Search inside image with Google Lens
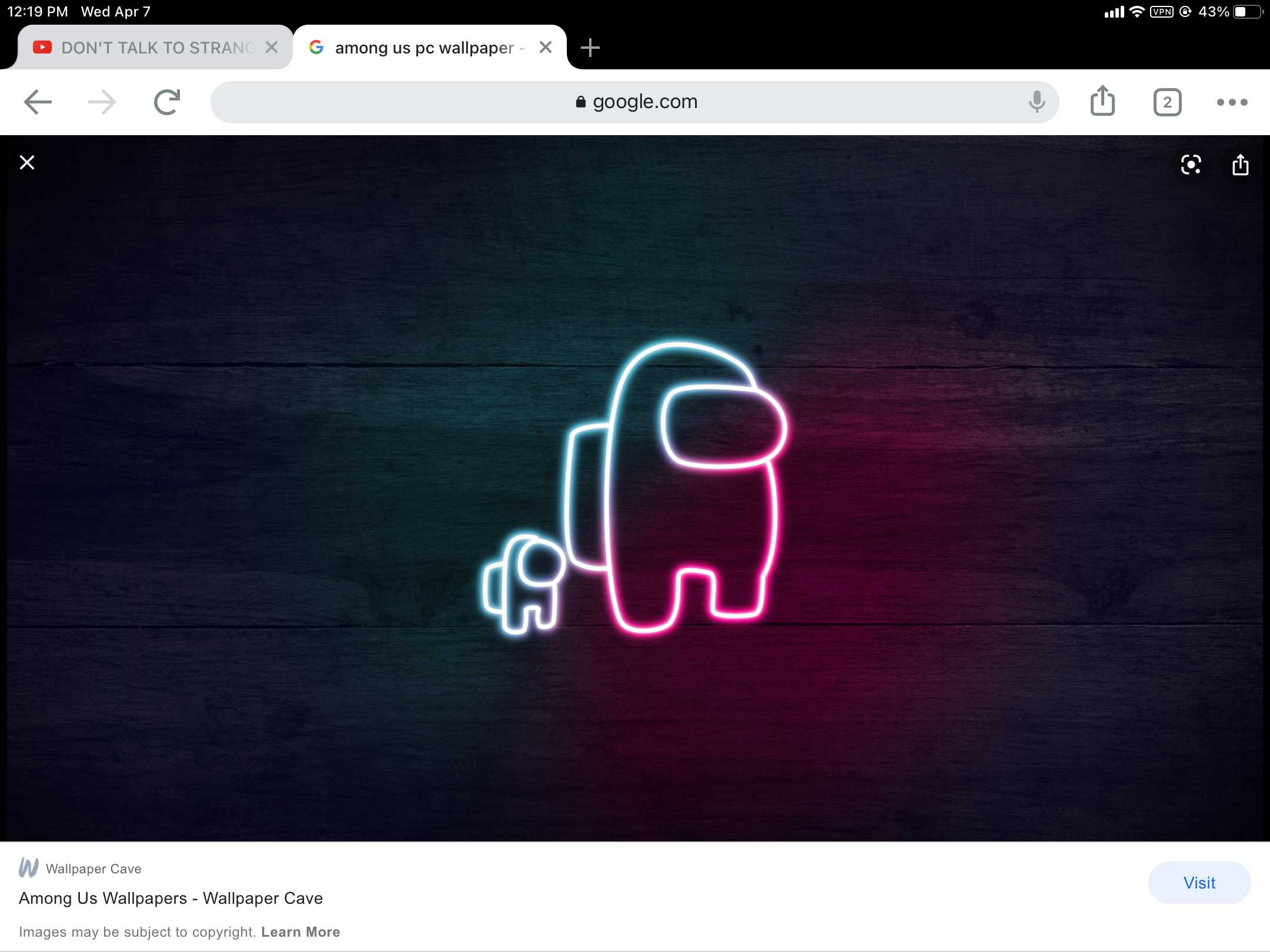Screen dimensions: 1270x952 point(1191,165)
